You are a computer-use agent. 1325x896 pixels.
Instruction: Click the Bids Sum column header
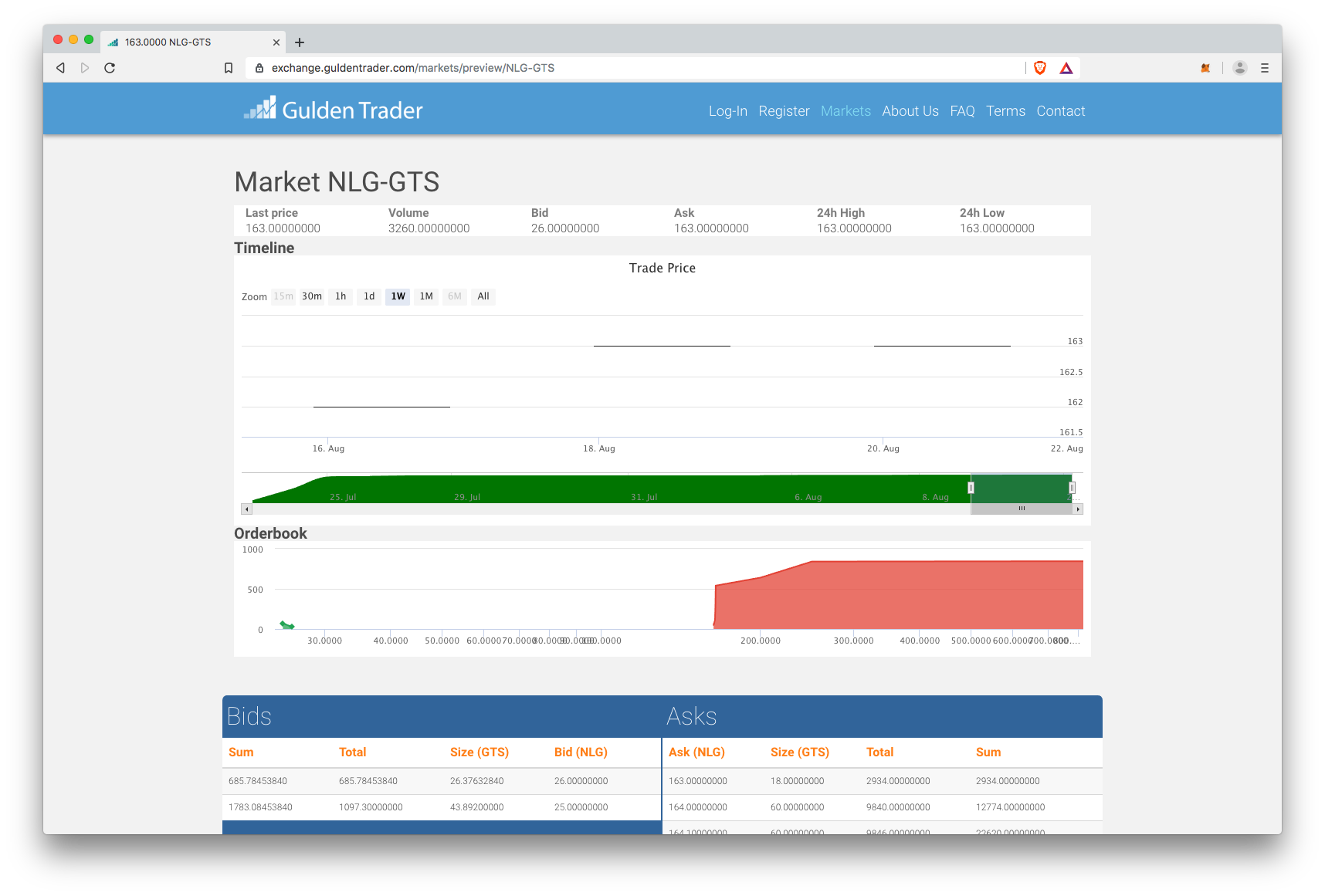(241, 752)
